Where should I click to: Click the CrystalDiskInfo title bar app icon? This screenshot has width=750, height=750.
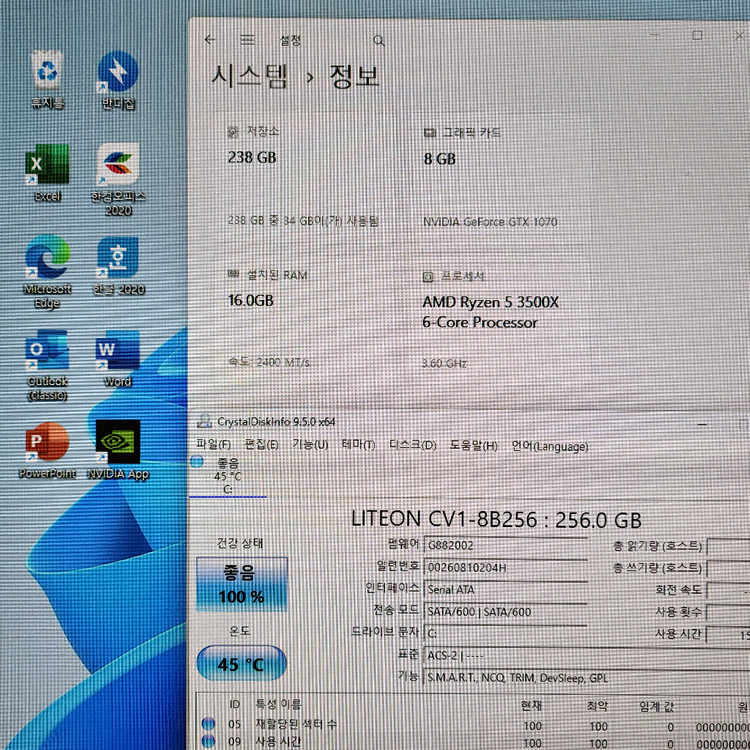click(x=204, y=421)
